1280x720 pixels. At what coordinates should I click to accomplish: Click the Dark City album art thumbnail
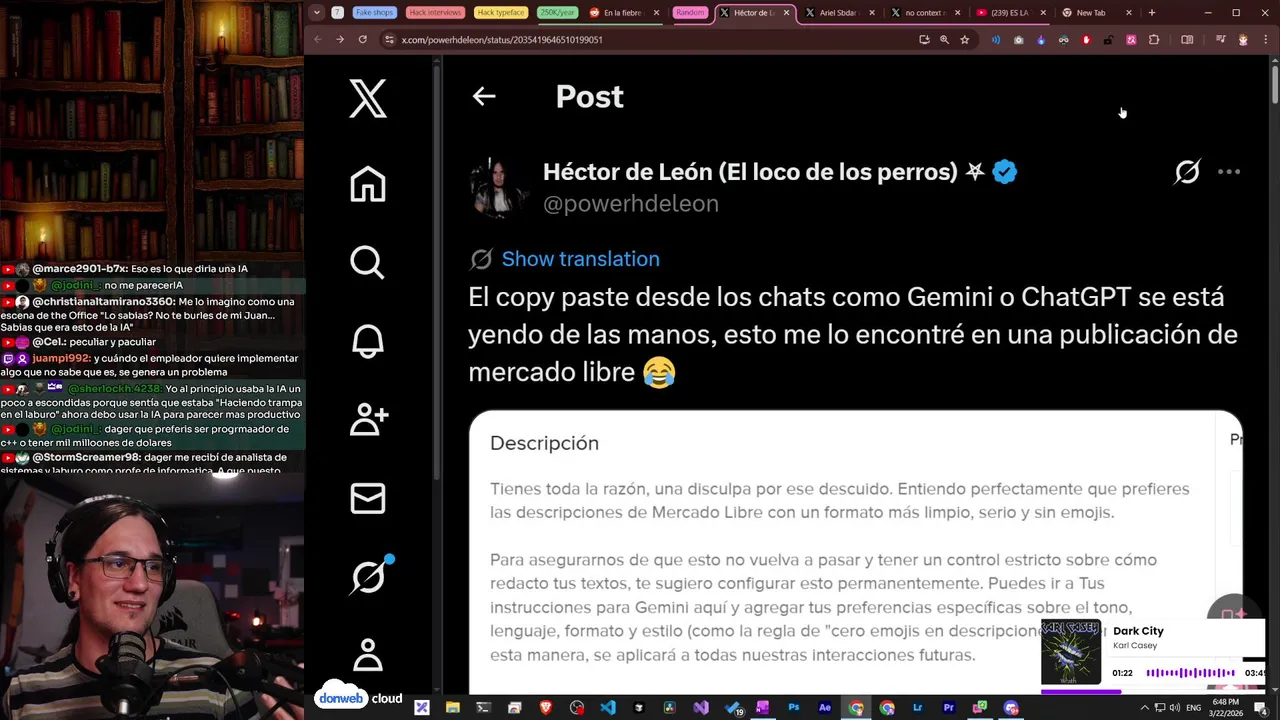tap(1071, 652)
